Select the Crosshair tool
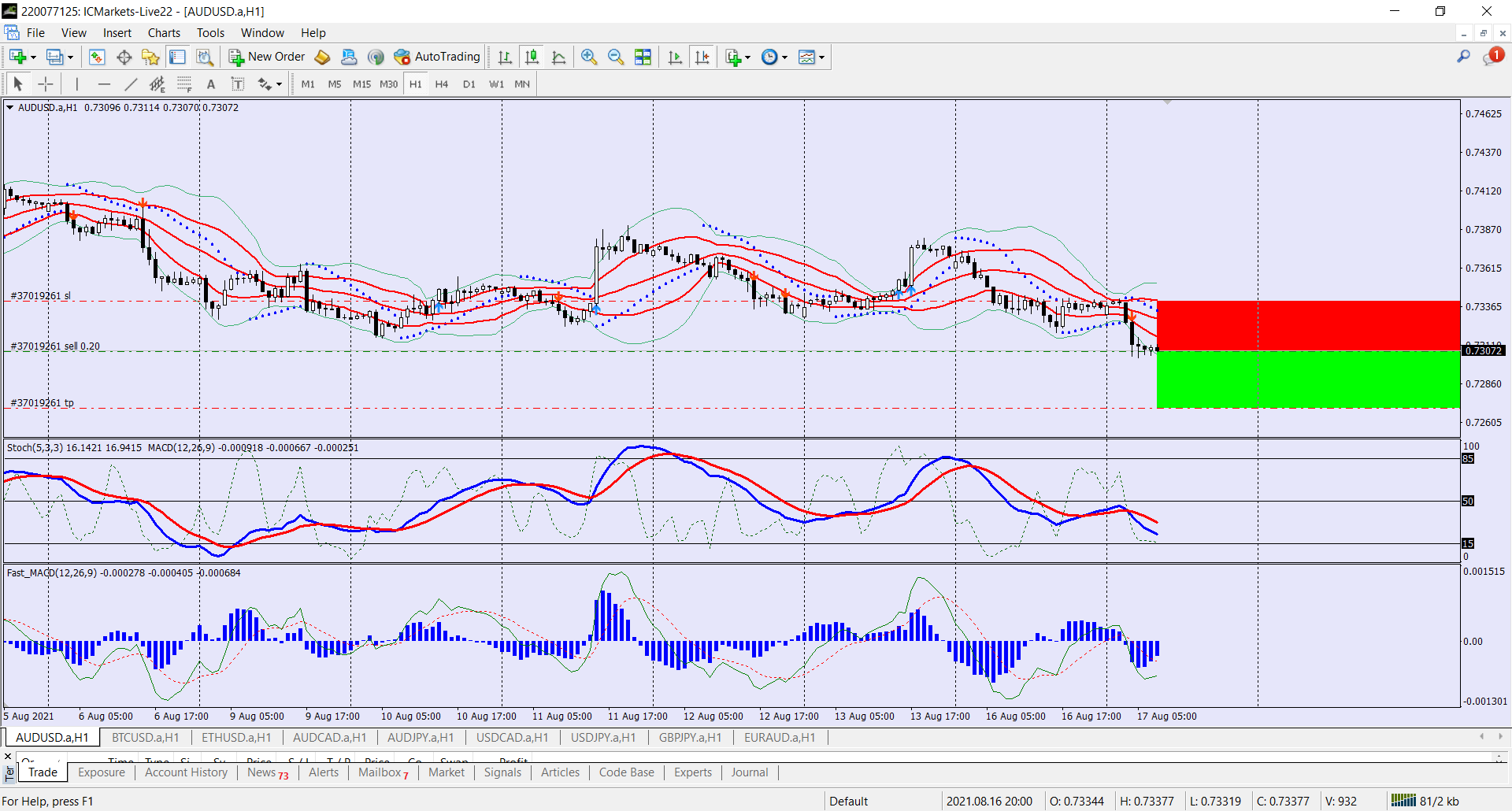 (x=46, y=84)
